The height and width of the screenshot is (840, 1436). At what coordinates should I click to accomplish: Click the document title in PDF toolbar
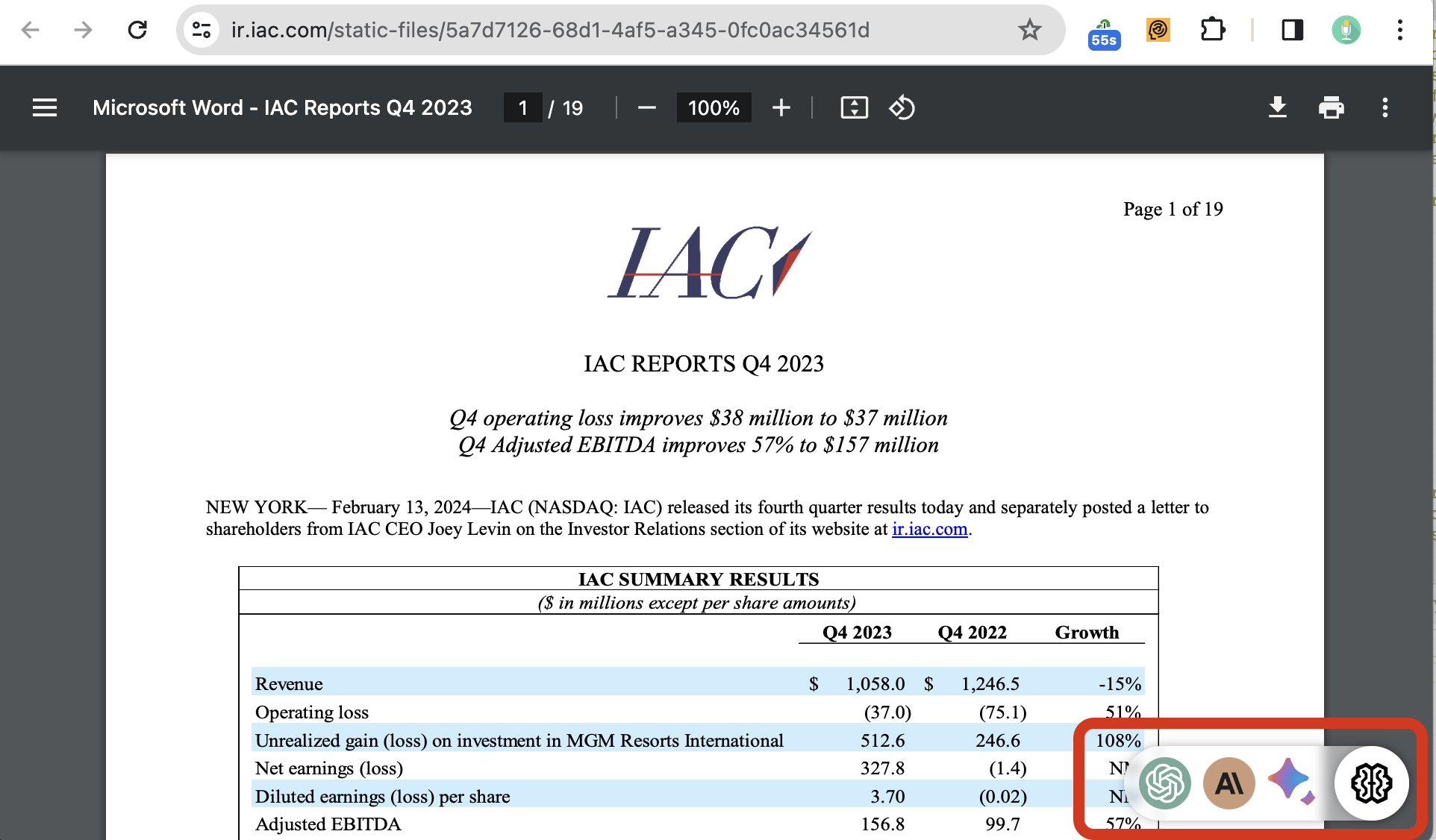click(282, 108)
